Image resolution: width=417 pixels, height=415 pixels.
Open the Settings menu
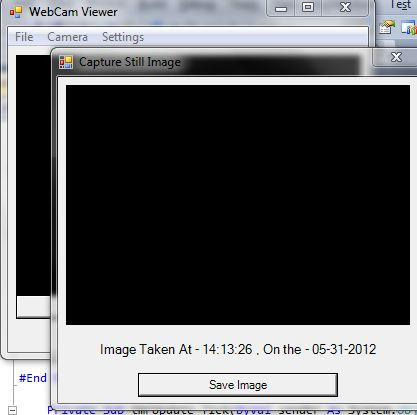(123, 37)
